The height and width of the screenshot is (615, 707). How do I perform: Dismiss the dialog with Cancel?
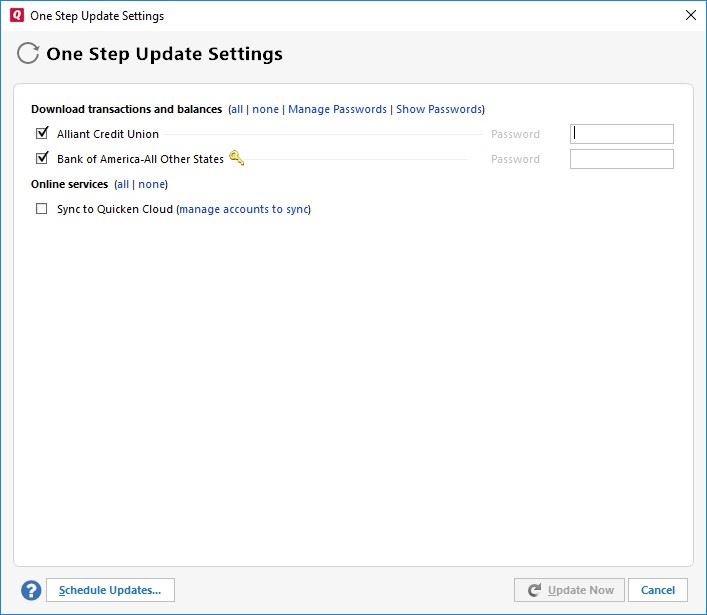click(x=657, y=590)
